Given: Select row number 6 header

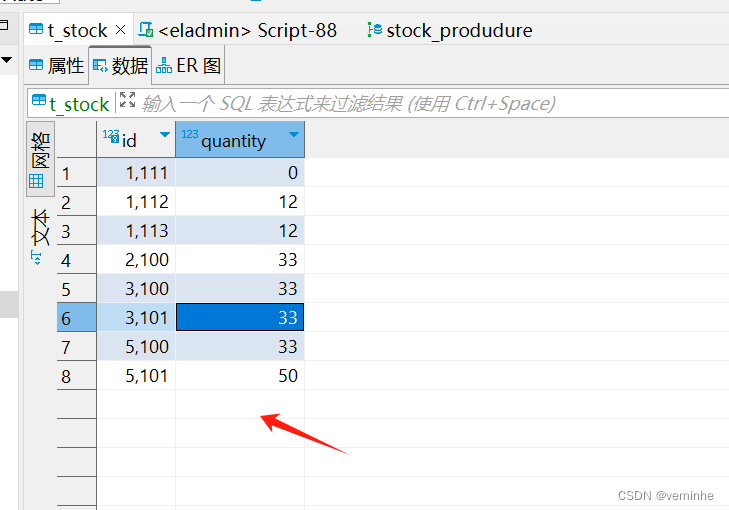Looking at the screenshot, I should tap(77, 318).
